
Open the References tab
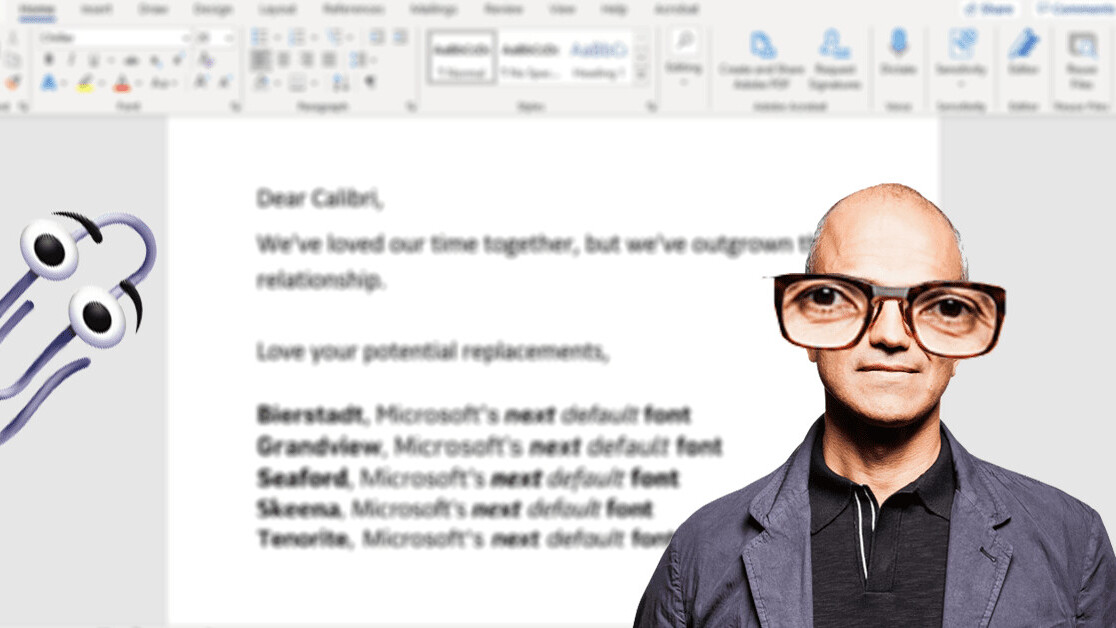353,9
